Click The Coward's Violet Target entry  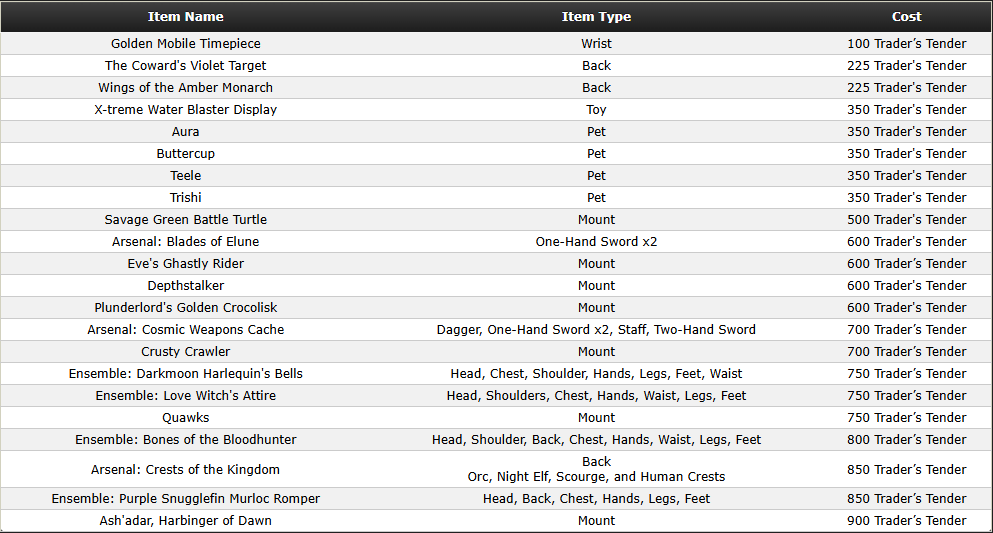pos(186,66)
